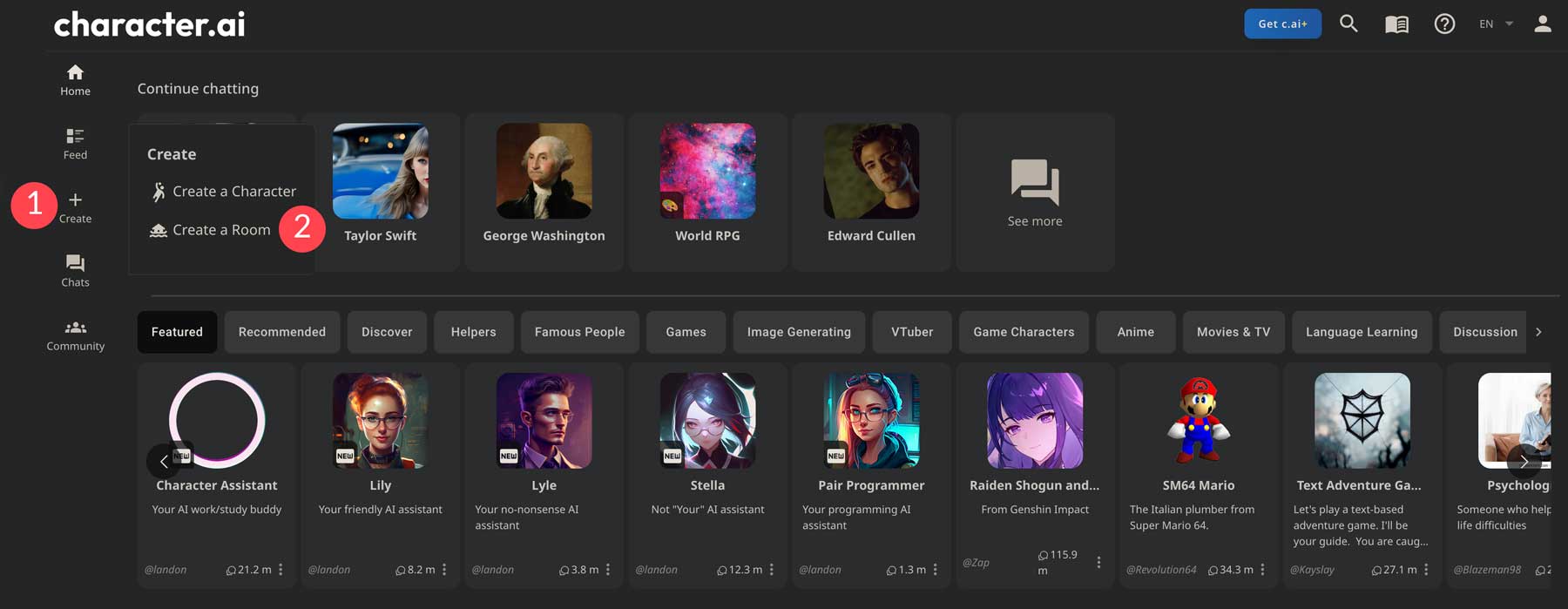
Task: Click the help question mark icon
Action: (1444, 24)
